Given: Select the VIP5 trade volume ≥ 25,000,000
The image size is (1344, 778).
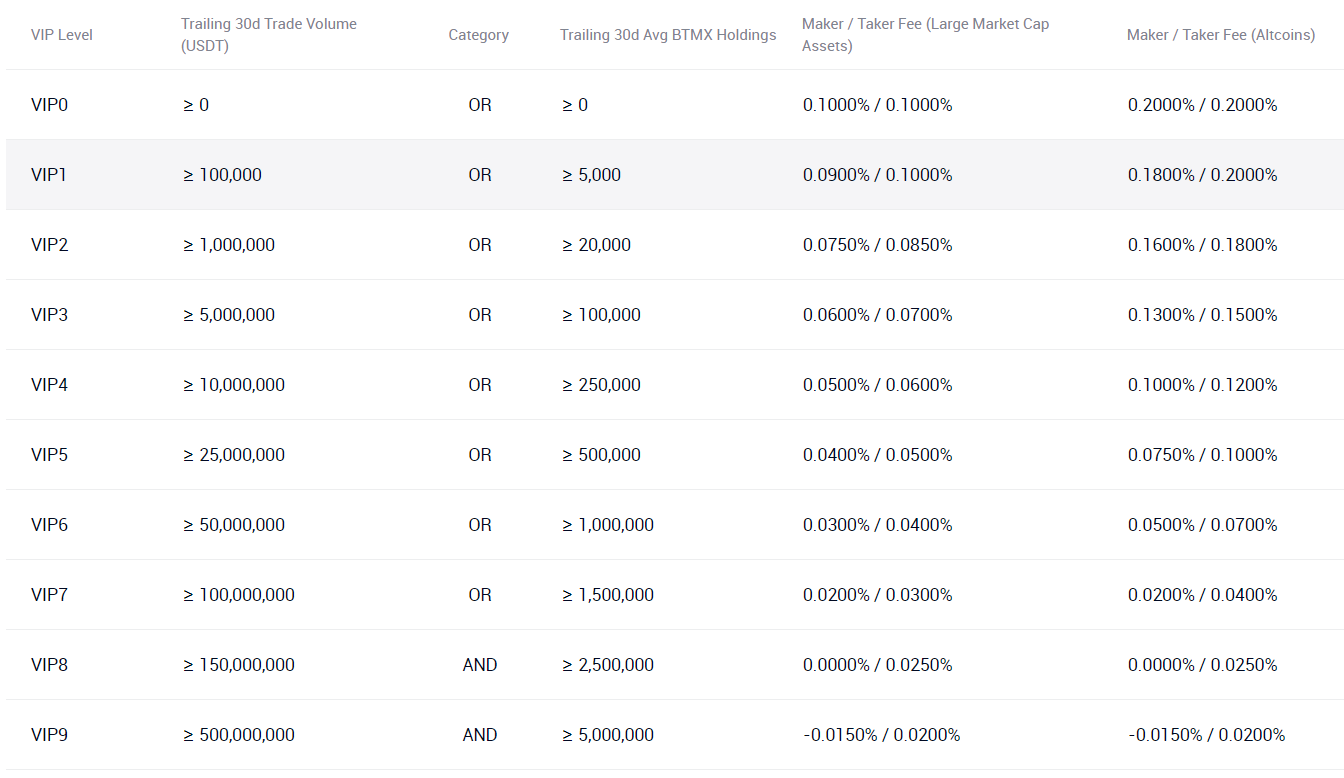Looking at the screenshot, I should coord(234,455).
